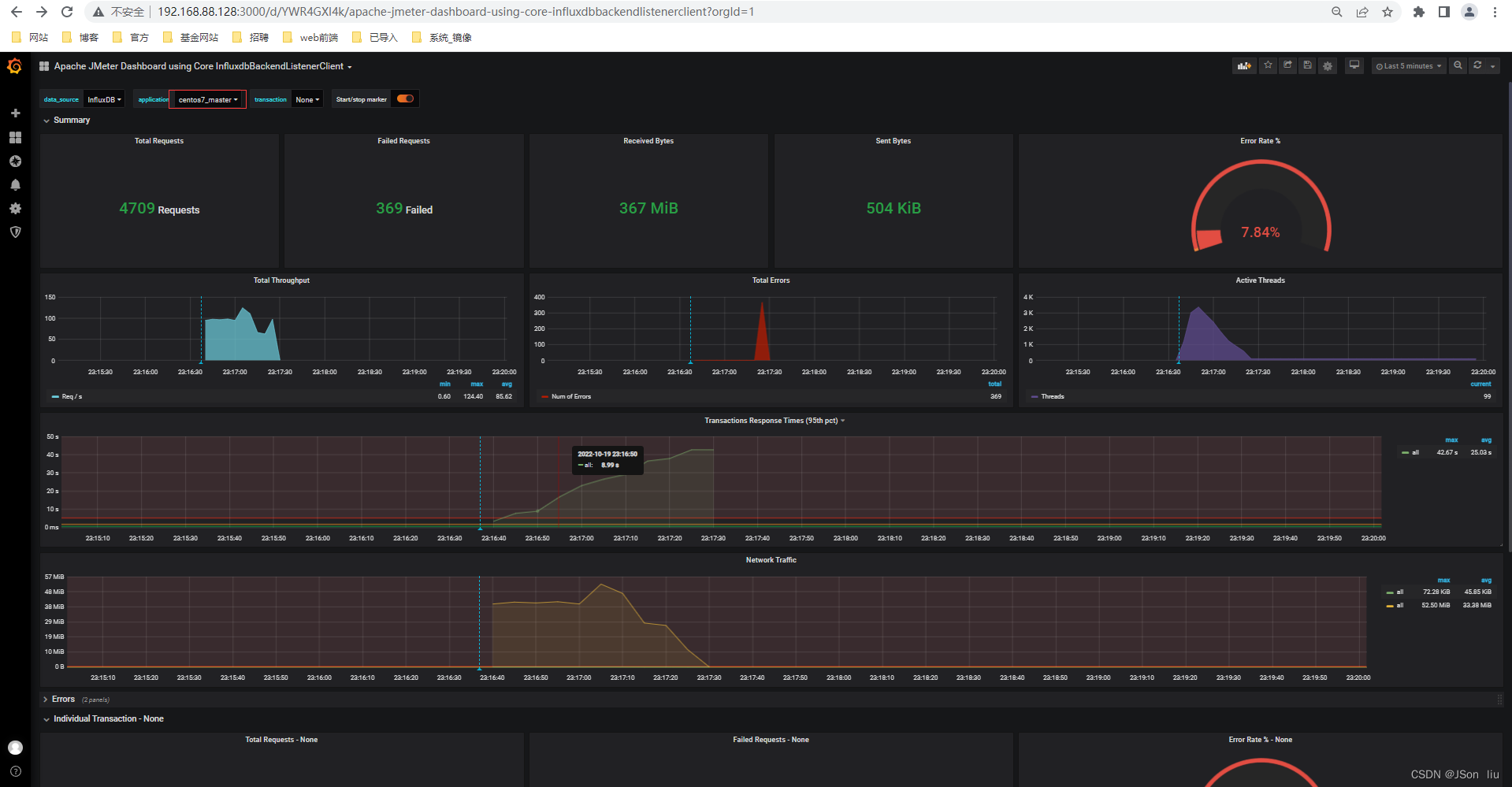Click the Share dashboard icon
The image size is (1512, 787).
click(x=1287, y=65)
